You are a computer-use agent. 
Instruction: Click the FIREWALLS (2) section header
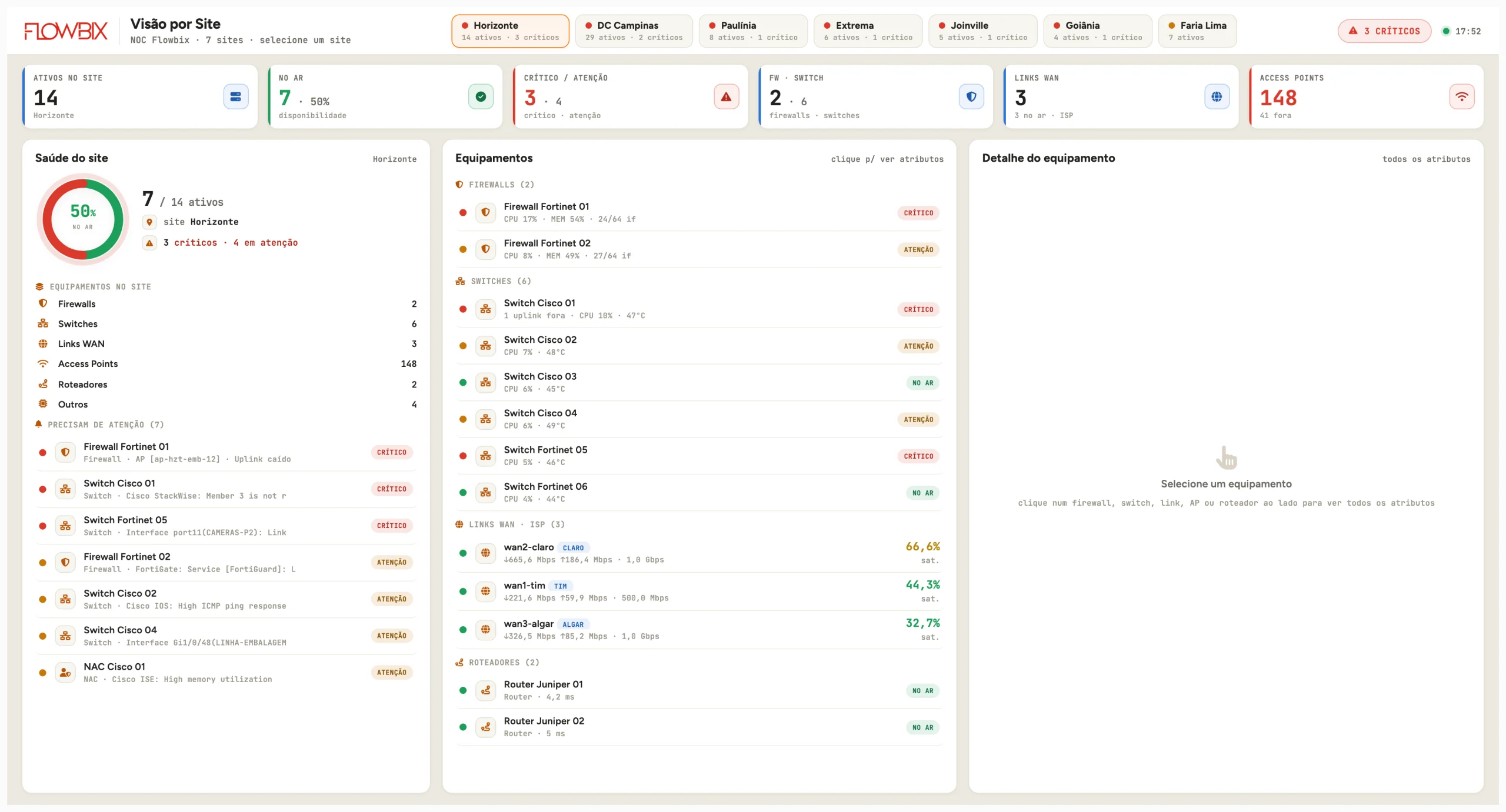tap(495, 185)
